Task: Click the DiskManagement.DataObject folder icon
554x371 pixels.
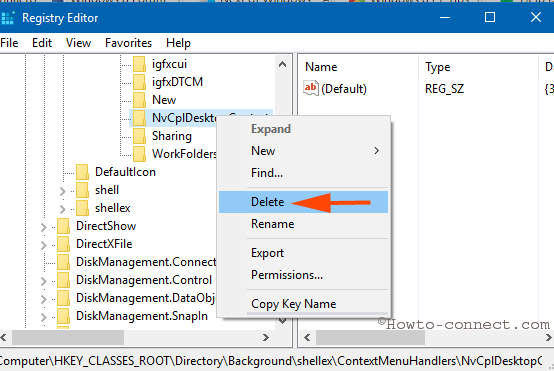Action: pyautogui.click(x=64, y=298)
